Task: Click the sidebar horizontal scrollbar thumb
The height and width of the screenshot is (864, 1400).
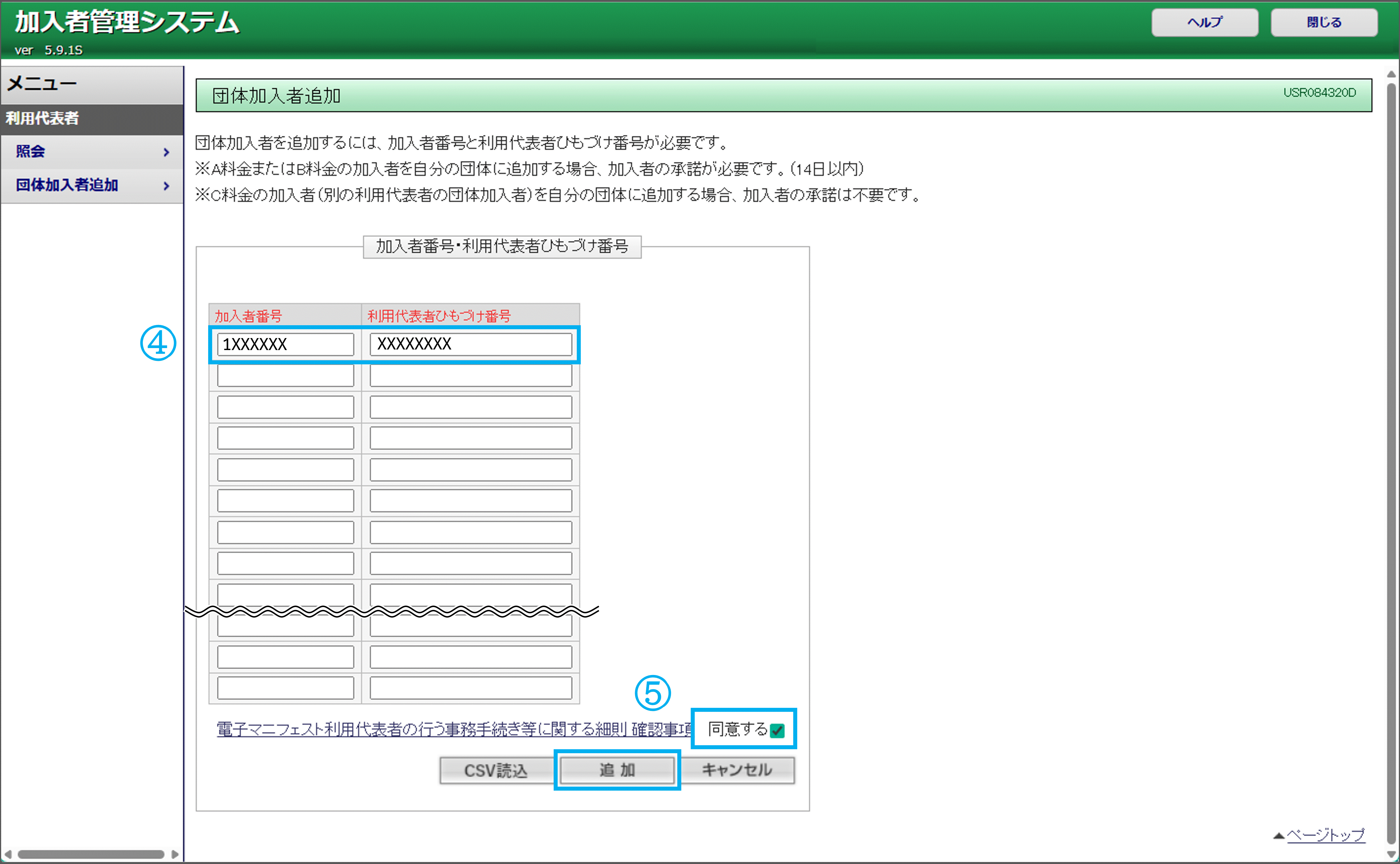Action: point(91,854)
